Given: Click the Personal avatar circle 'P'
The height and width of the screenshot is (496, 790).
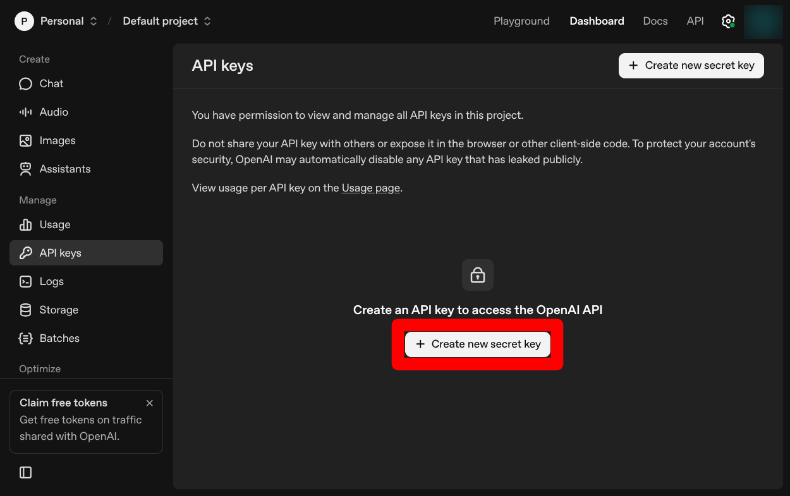Looking at the screenshot, I should (x=24, y=21).
